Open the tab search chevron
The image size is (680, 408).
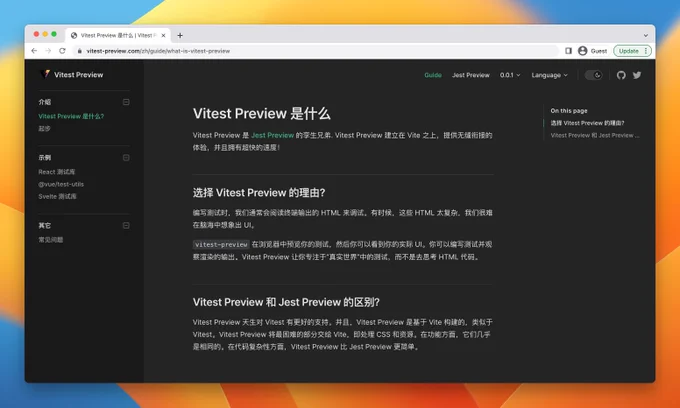coord(645,36)
